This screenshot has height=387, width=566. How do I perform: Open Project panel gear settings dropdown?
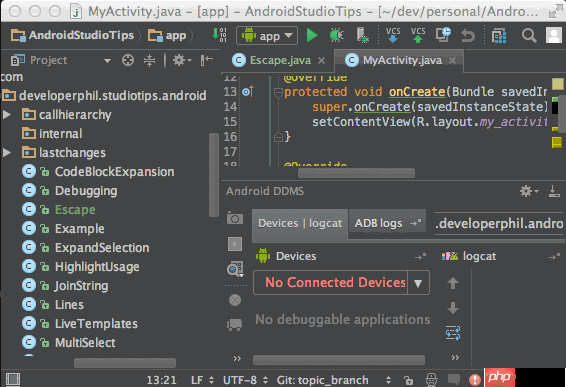(x=182, y=60)
